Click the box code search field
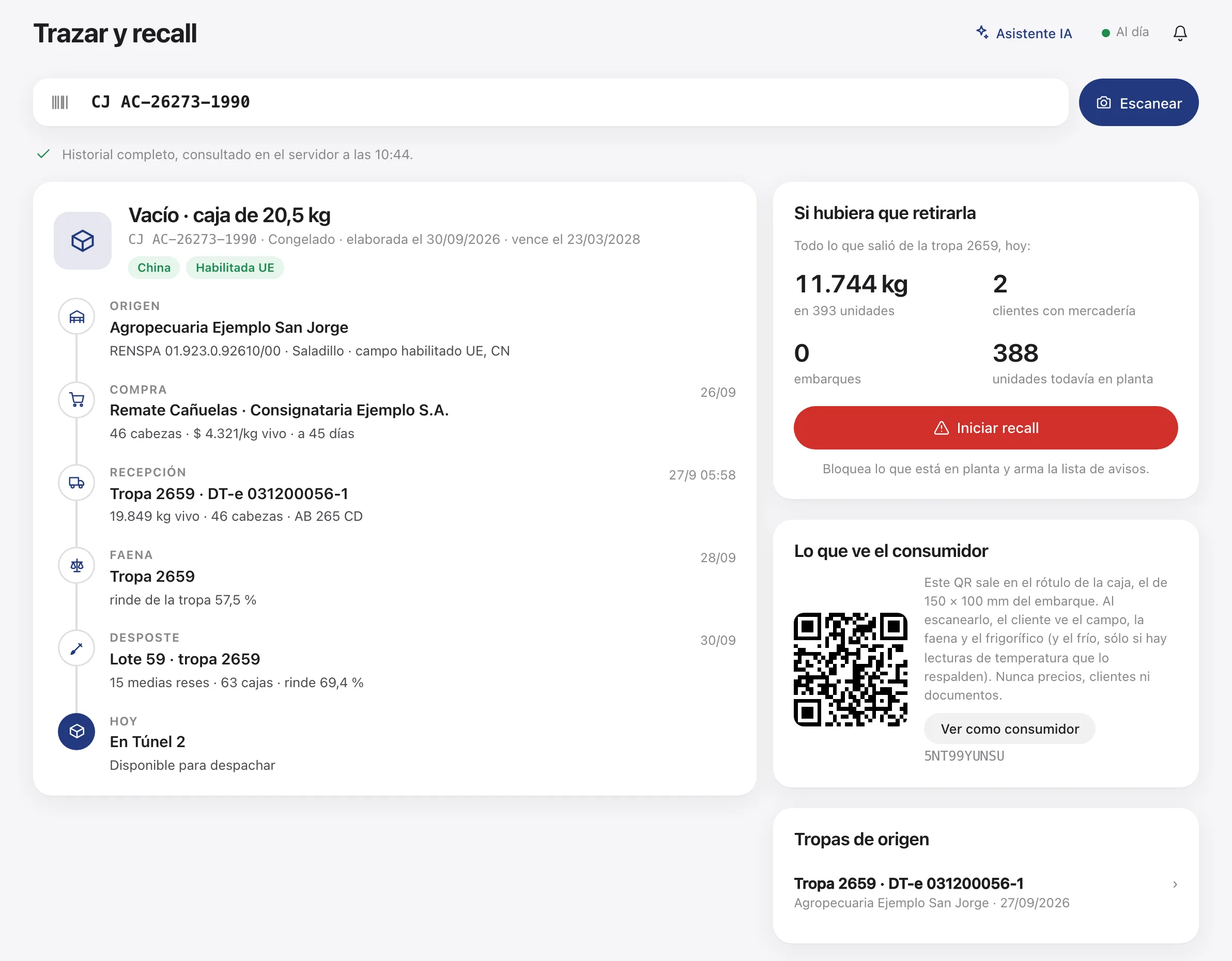Viewport: 1232px width, 961px height. click(x=550, y=103)
